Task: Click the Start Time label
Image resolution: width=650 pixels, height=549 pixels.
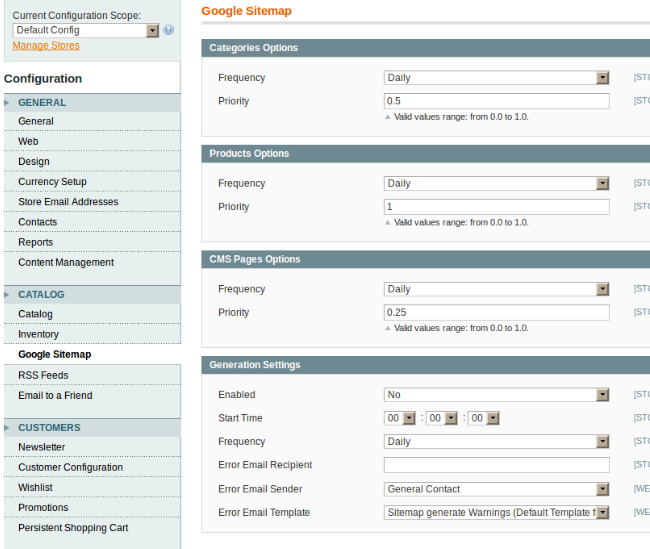Action: (x=240, y=418)
